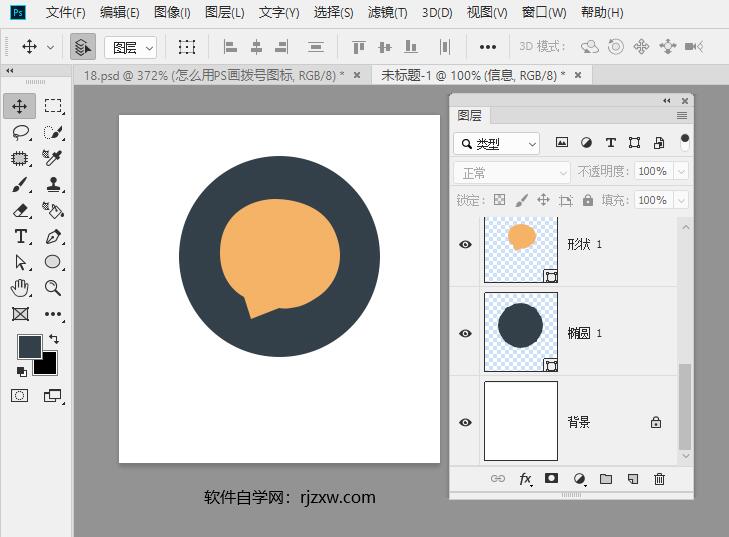The height and width of the screenshot is (537, 729).
Task: Delete layer using the trash icon
Action: tap(659, 479)
